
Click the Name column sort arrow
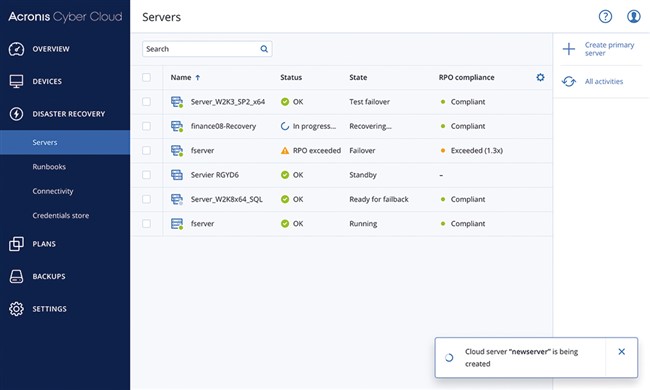coord(198,78)
